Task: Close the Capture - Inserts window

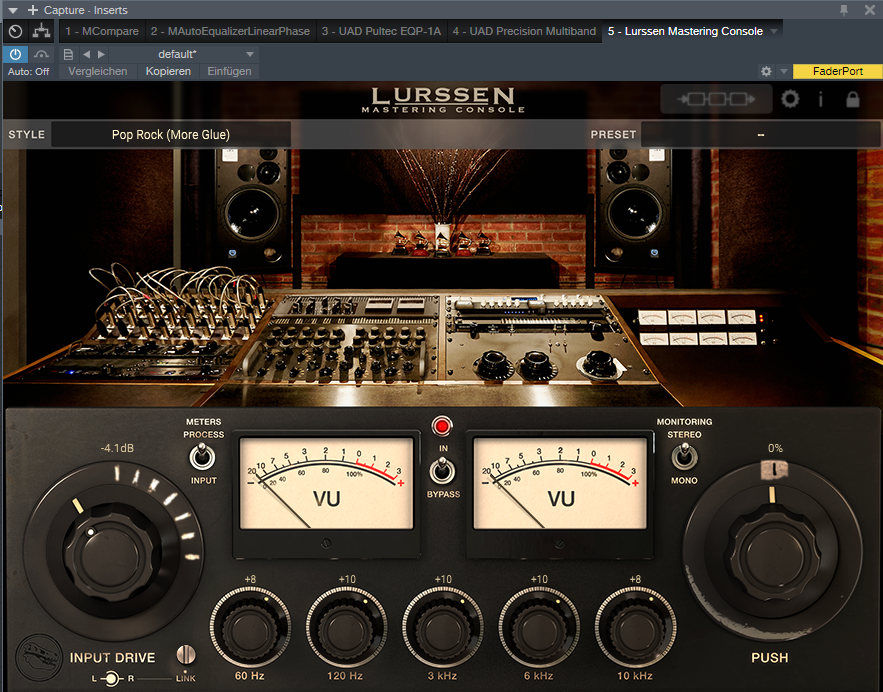Action: (x=869, y=10)
